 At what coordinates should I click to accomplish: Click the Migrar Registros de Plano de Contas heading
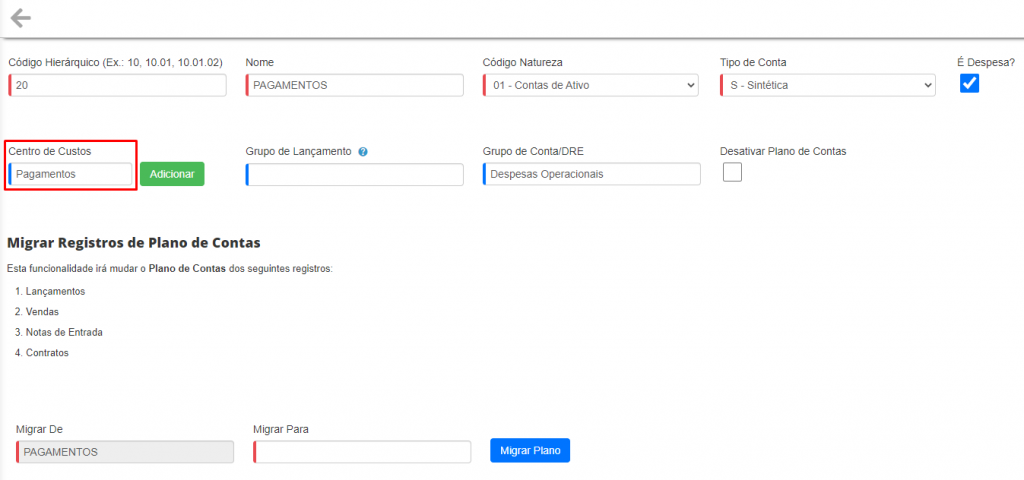tap(134, 243)
